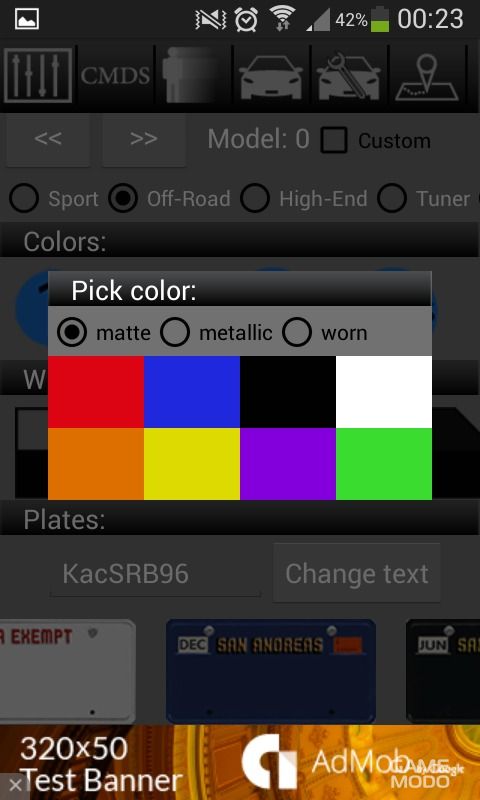The image size is (480, 800).
Task: Go to next model with >> button
Action: (143, 139)
